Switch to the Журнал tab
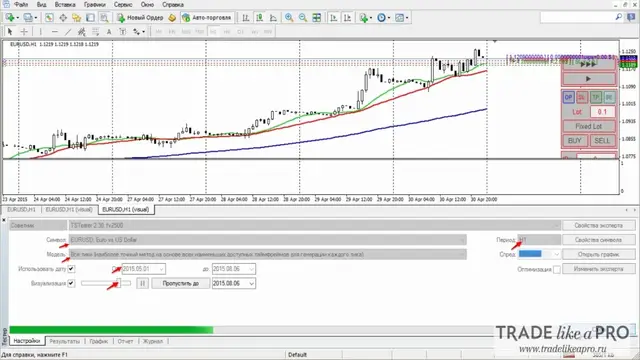 [153, 341]
